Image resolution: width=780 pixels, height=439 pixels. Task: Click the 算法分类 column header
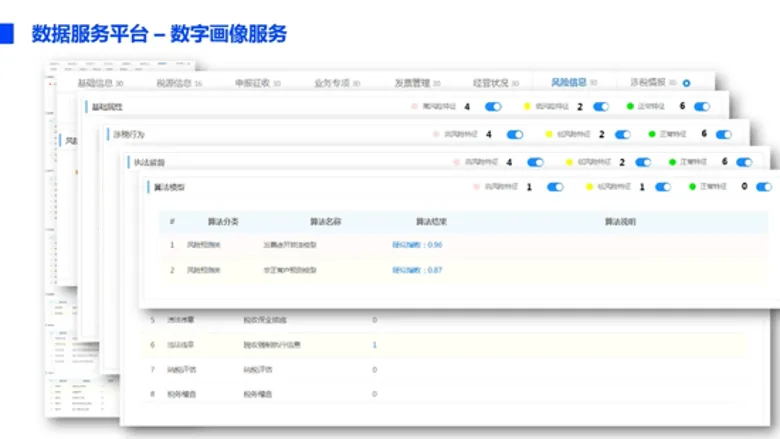tap(223, 222)
